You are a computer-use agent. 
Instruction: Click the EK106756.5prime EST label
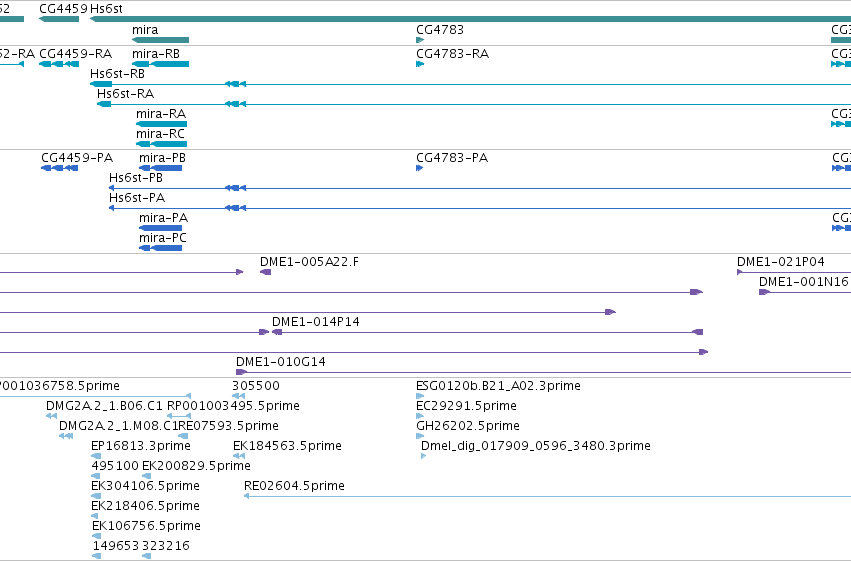[x=147, y=526]
